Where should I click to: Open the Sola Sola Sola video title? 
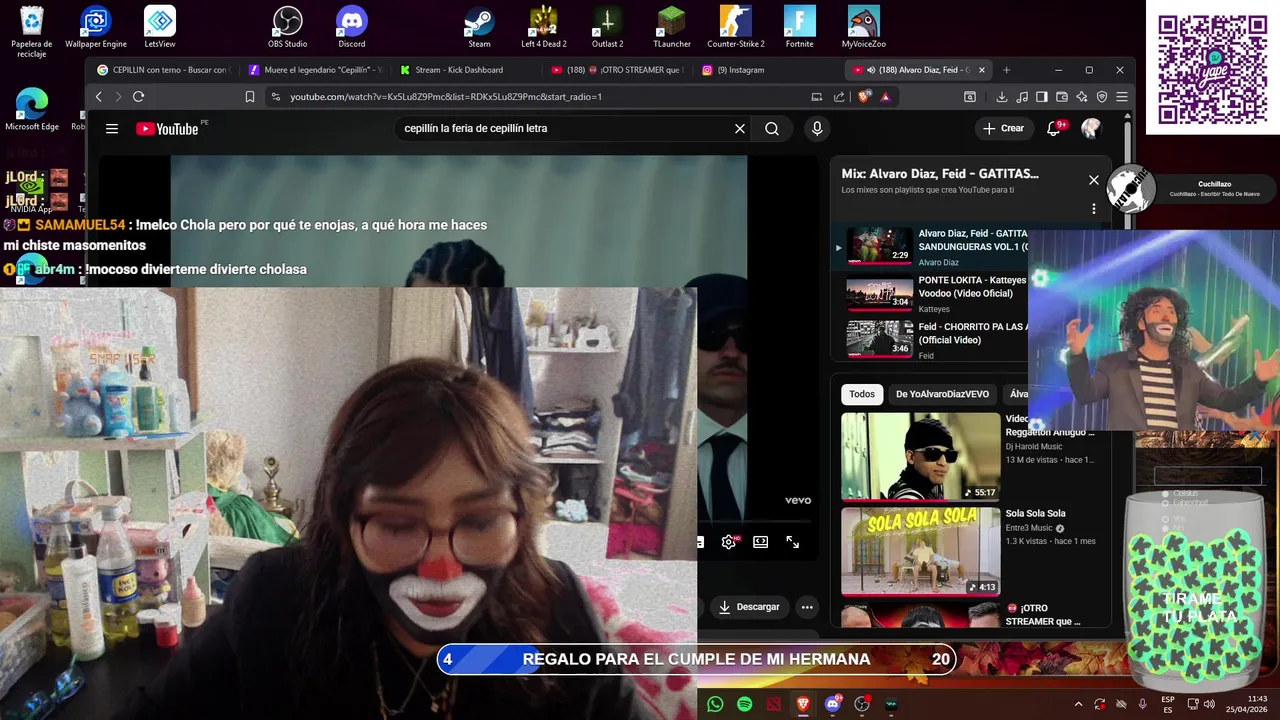(1035, 514)
